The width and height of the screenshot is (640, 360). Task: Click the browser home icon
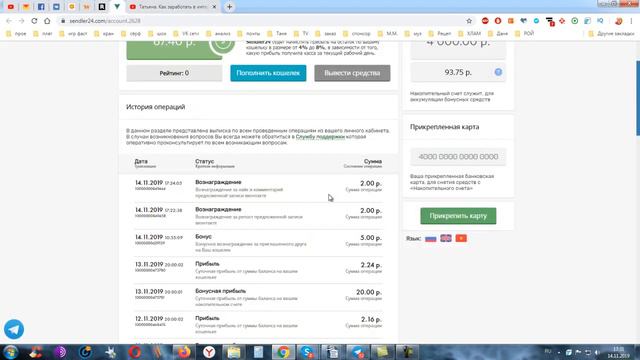(x=47, y=21)
